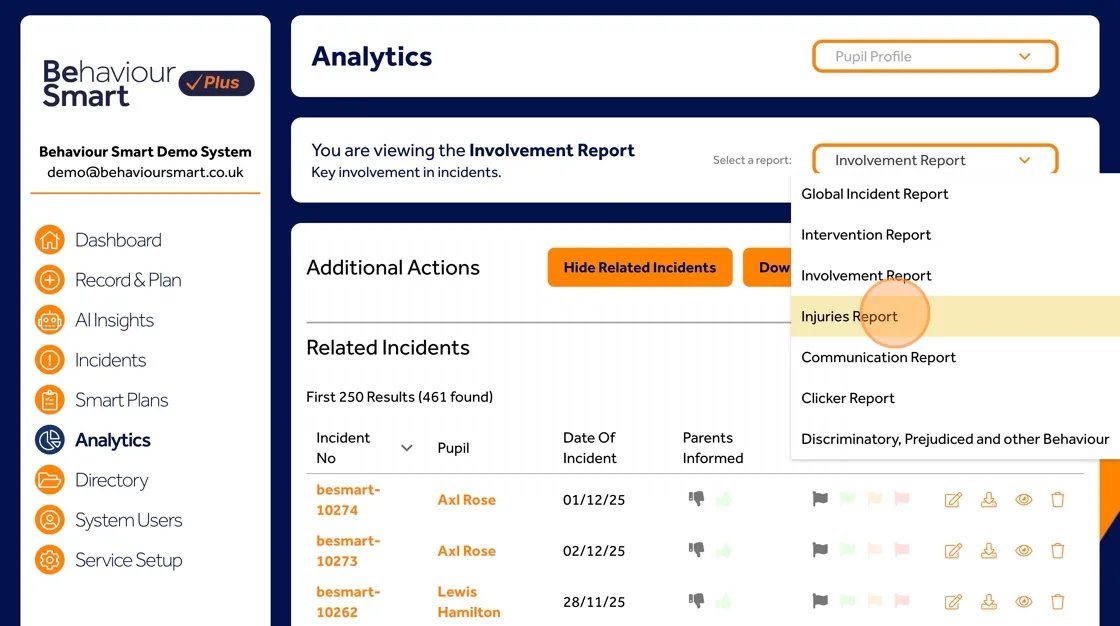Open the Incident No sort chevron
This screenshot has height=626, width=1120.
click(405, 448)
